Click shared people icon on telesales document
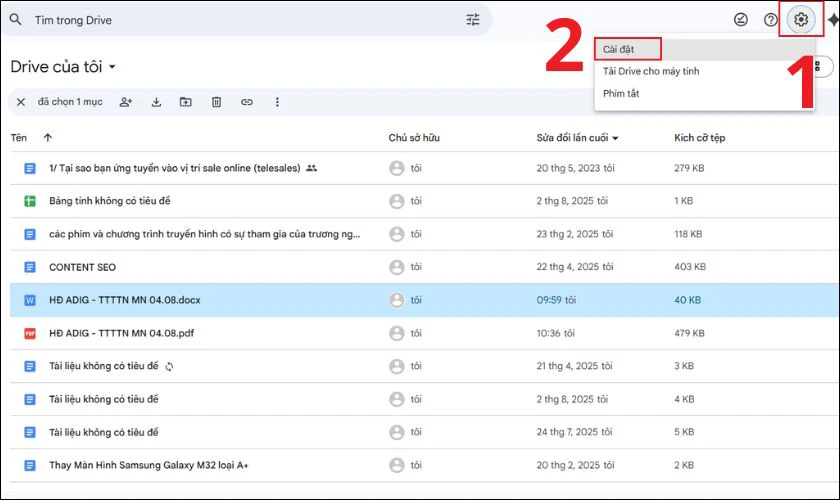This screenshot has width=840, height=500. [x=311, y=168]
